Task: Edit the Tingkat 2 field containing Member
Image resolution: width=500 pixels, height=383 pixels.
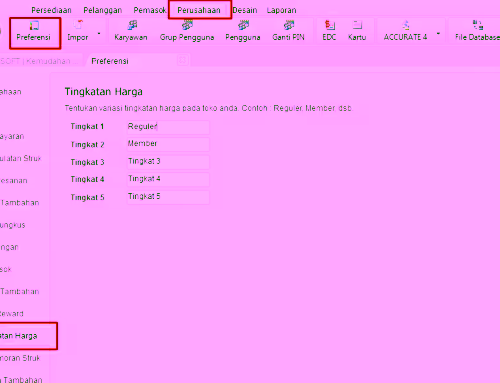Action: click(168, 144)
